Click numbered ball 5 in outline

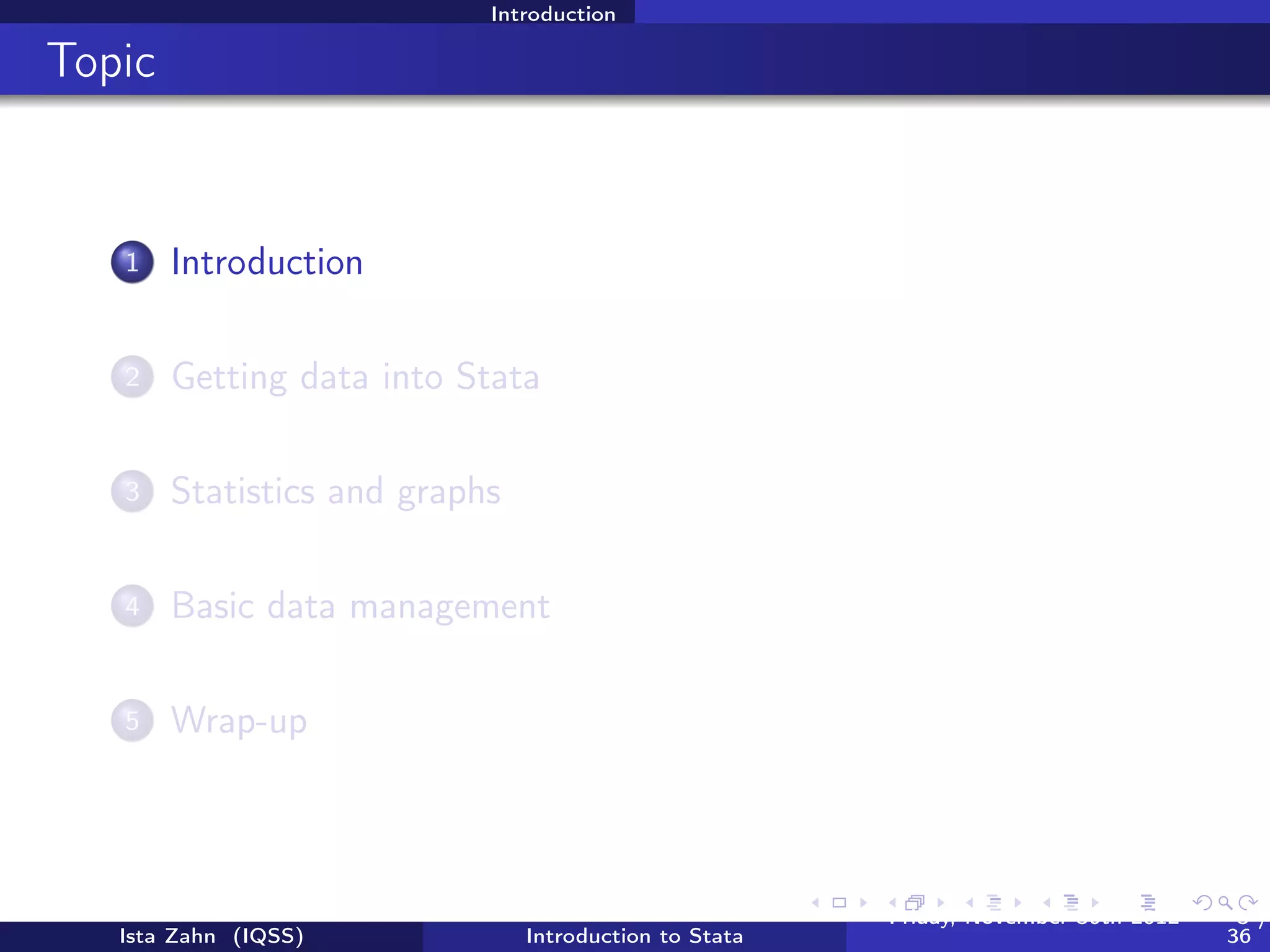132,721
